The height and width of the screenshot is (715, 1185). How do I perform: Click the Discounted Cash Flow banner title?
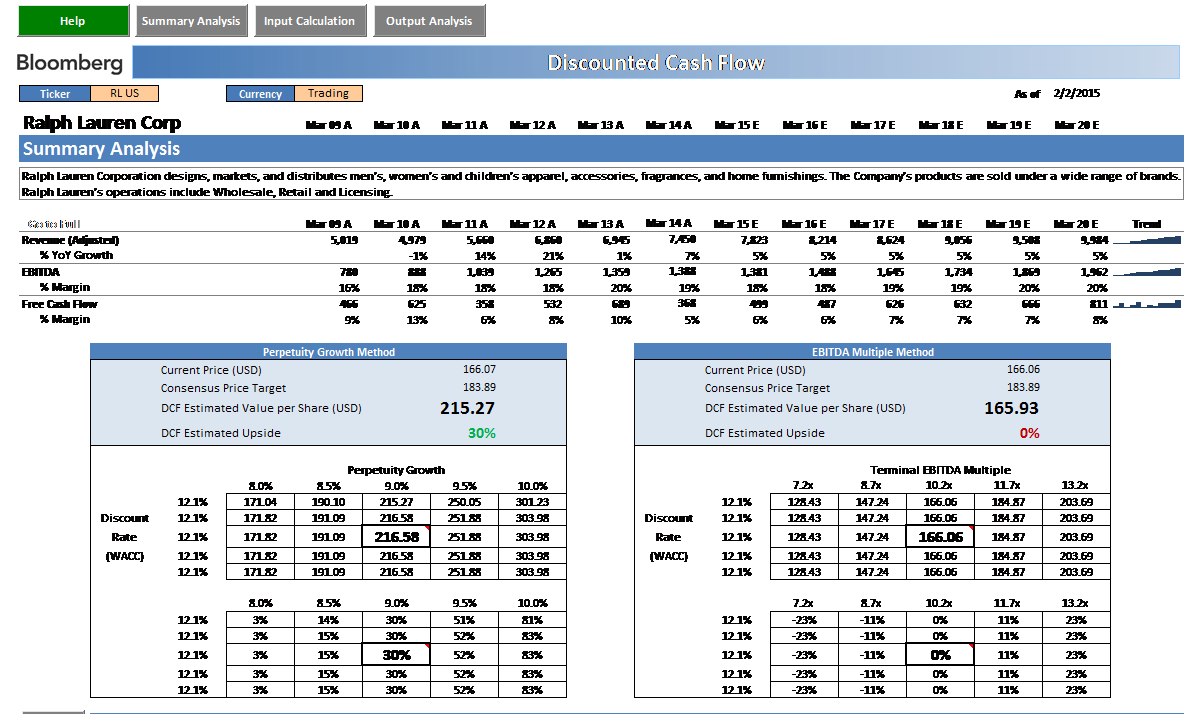656,62
